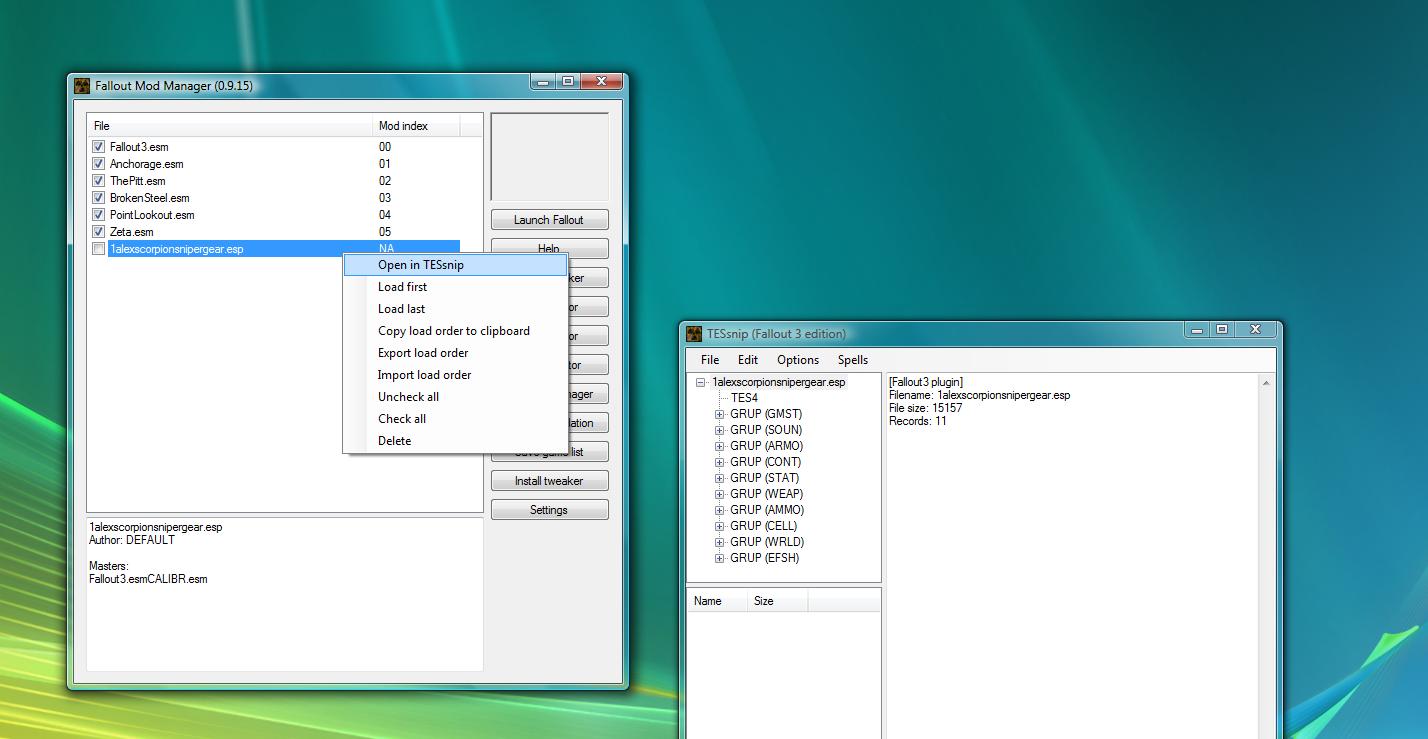Enable the 1alexscorpionsnipergear.esp checkbox
1428x739 pixels.
coord(98,249)
